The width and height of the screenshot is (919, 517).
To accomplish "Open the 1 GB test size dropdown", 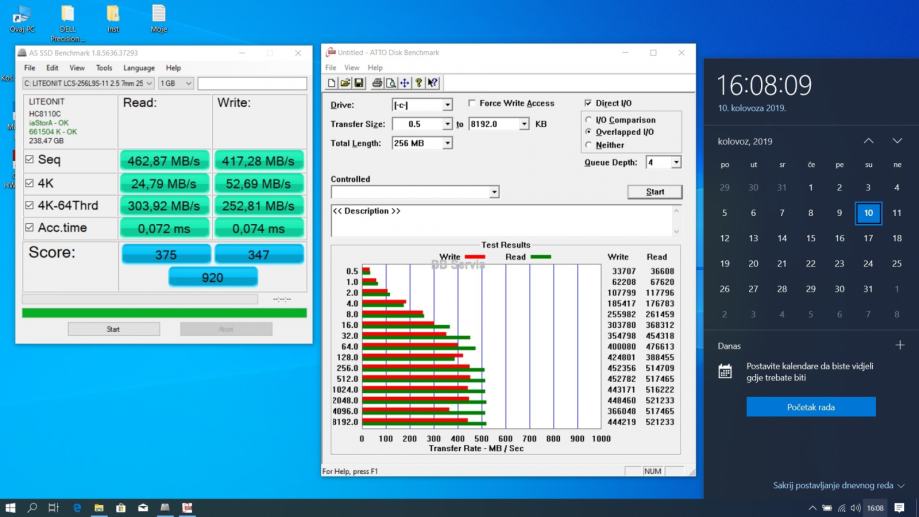I will pos(176,83).
